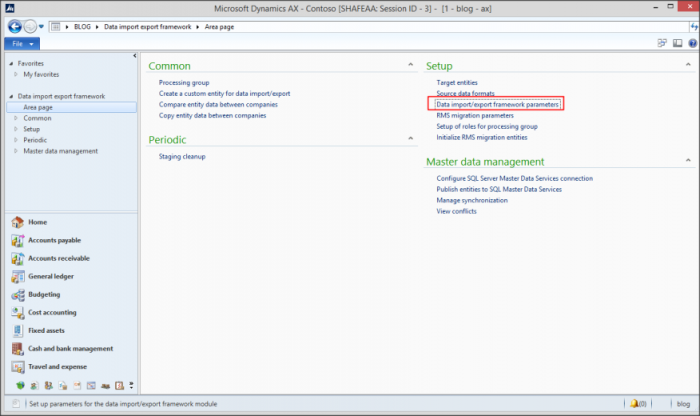Click Data import export framework breadcrumb
This screenshot has height=416, width=700.
[x=150, y=27]
